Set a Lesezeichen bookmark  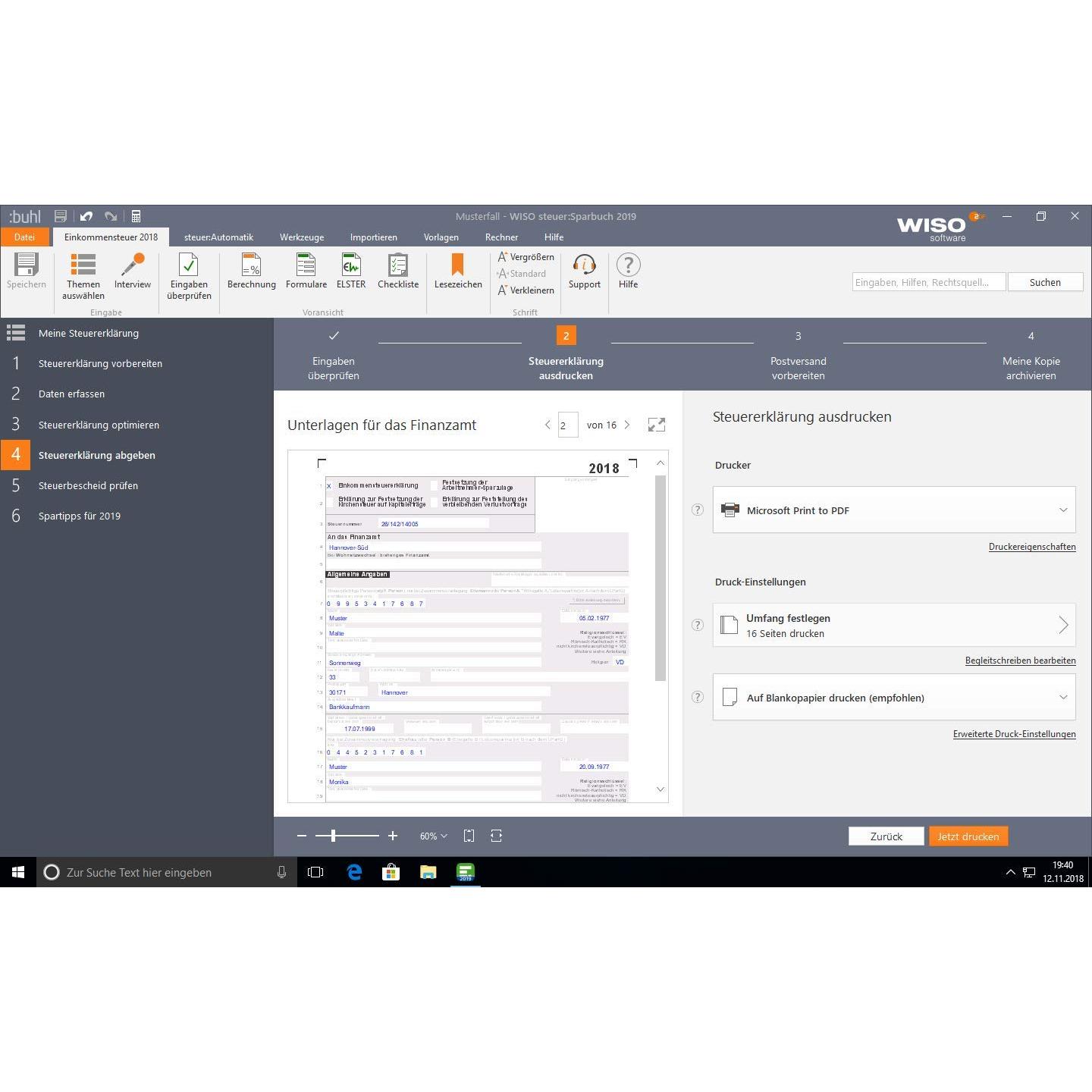[458, 271]
